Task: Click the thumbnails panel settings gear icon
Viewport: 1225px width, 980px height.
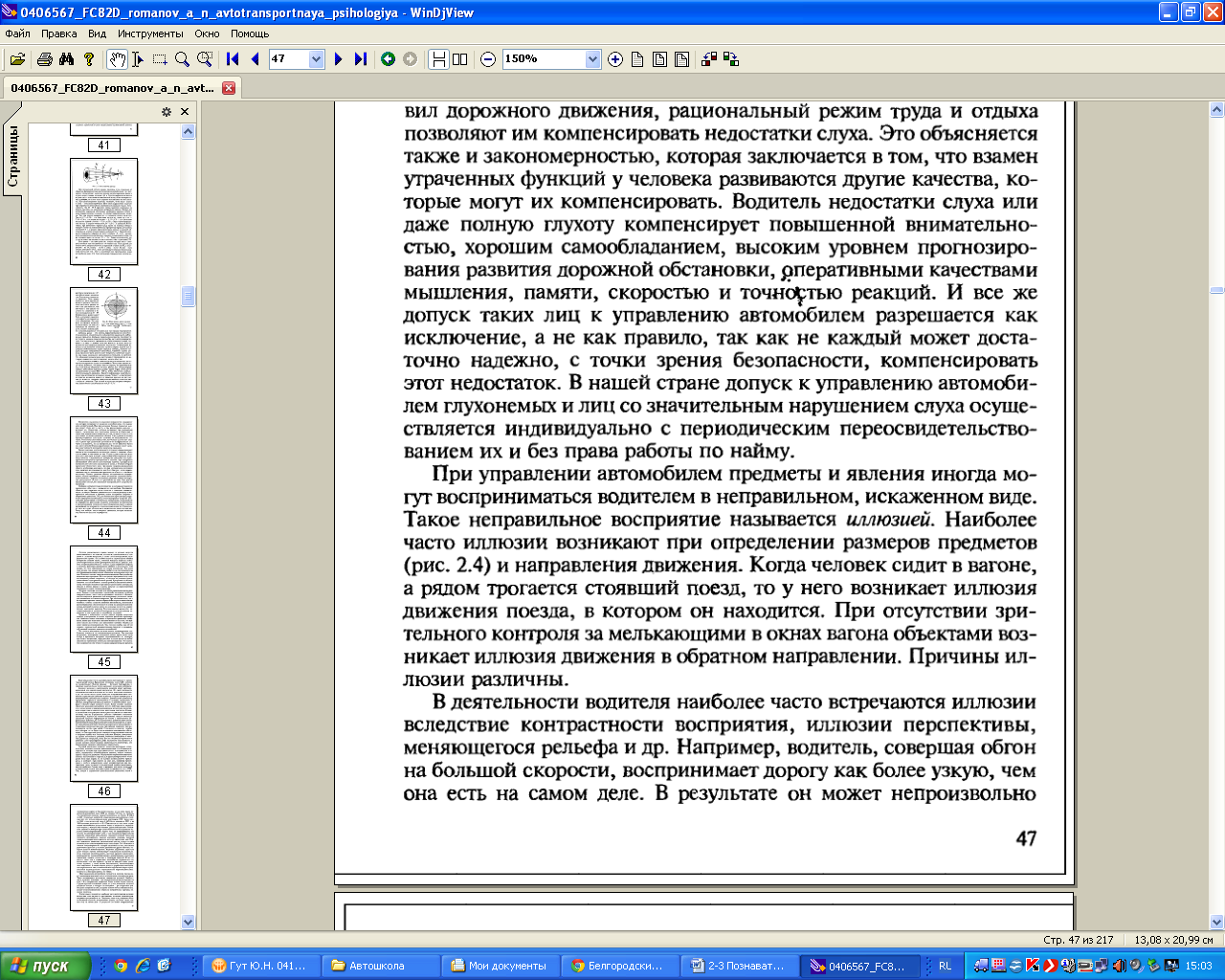Action: [167, 112]
